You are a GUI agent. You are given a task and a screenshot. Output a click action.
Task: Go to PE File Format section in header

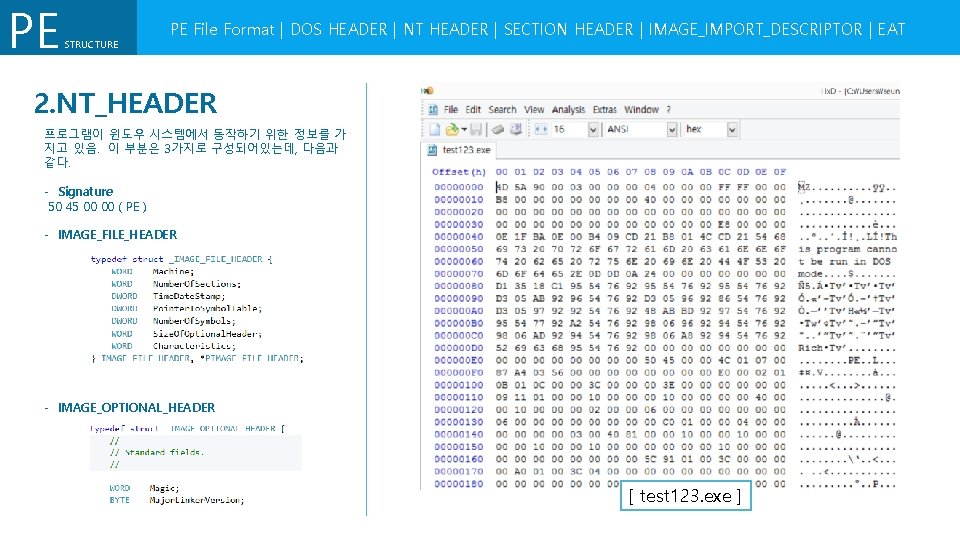(222, 29)
